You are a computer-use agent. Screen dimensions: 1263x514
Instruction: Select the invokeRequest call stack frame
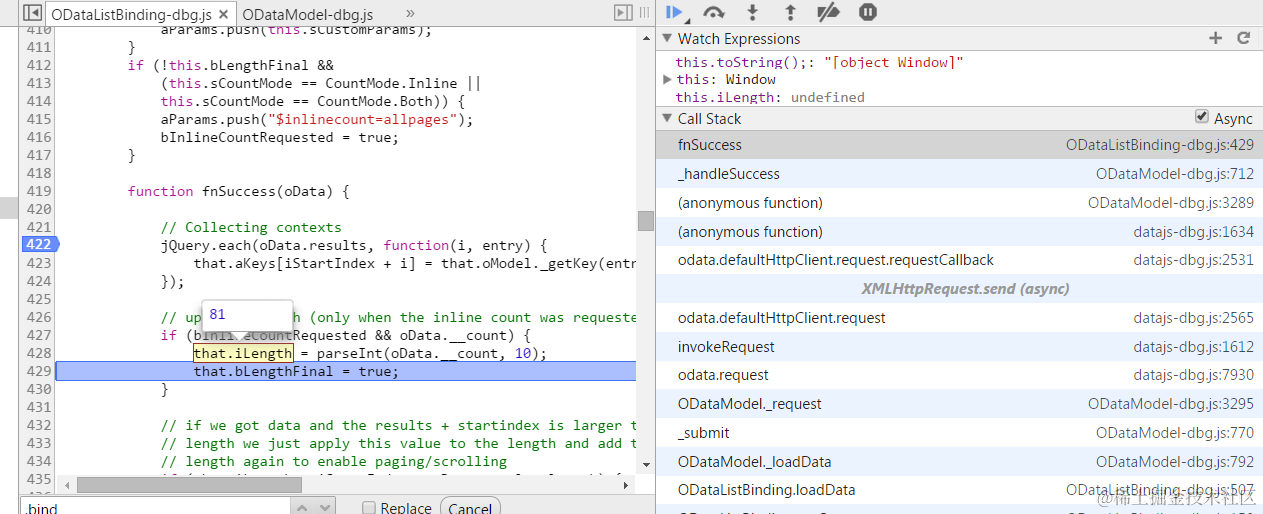click(x=959, y=347)
